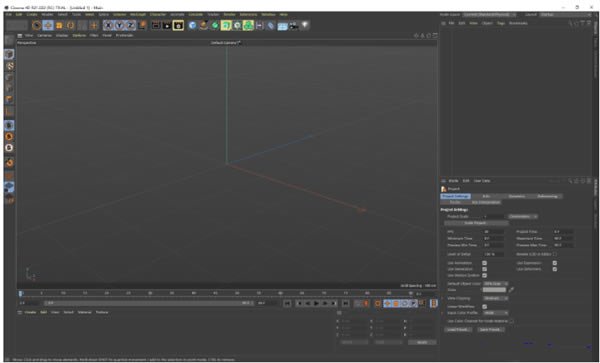Click the preview range slider bar
600x363 pixels.
[x=149, y=303]
